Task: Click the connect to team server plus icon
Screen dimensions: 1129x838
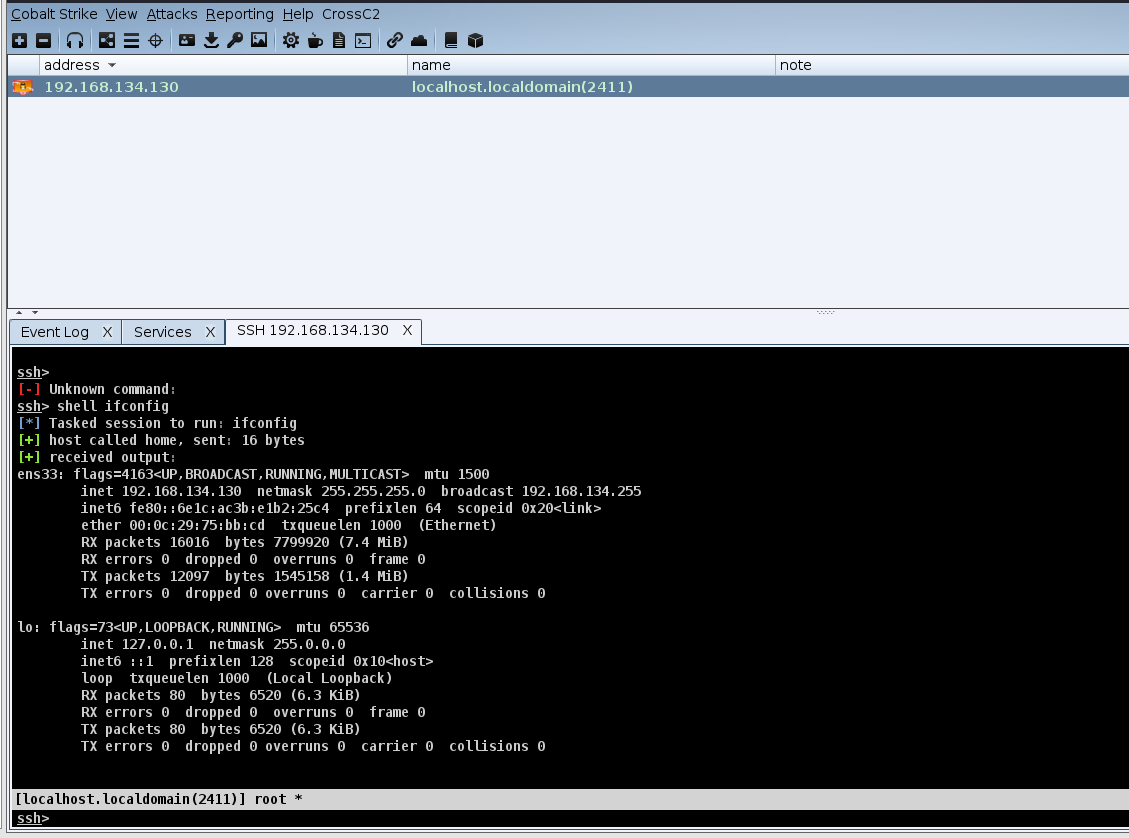Action: [x=19, y=40]
